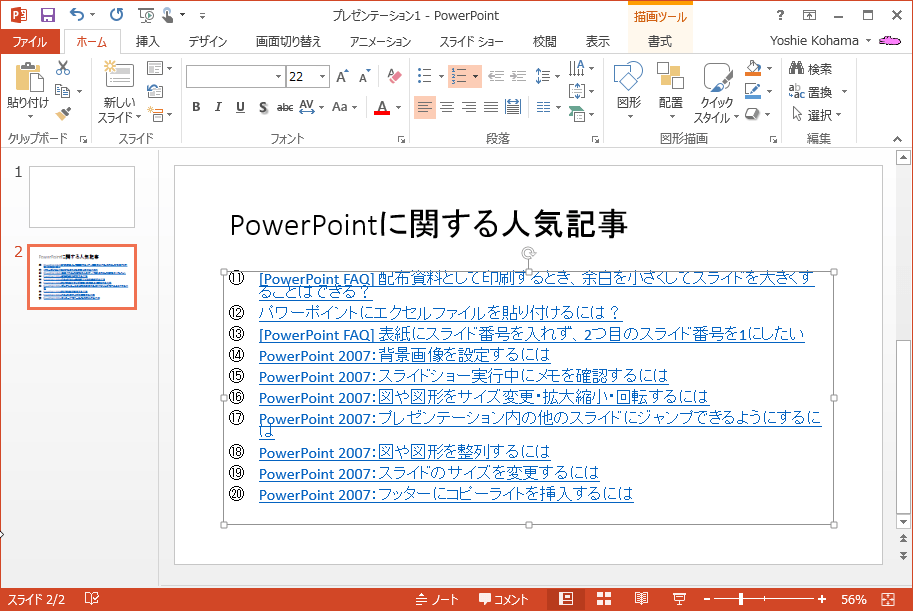
Task: Click the Undo arrow icon
Action: pos(77,15)
